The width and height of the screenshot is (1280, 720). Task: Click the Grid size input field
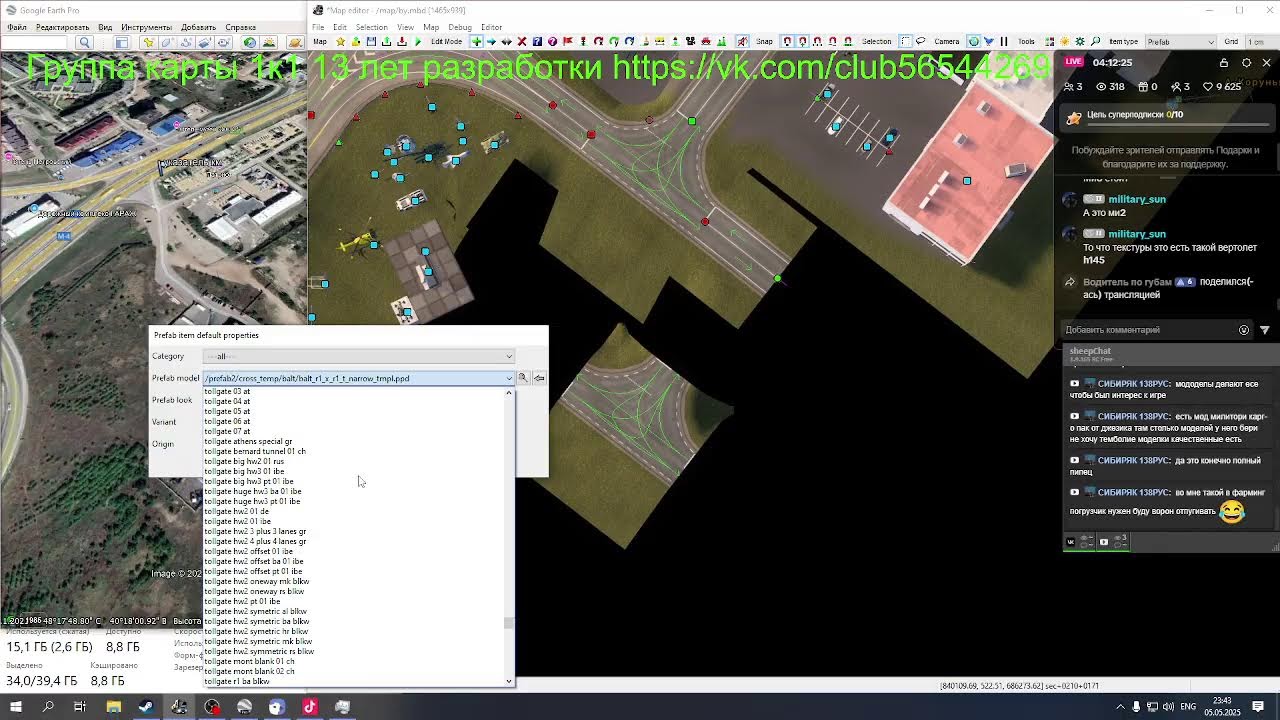1261,41
